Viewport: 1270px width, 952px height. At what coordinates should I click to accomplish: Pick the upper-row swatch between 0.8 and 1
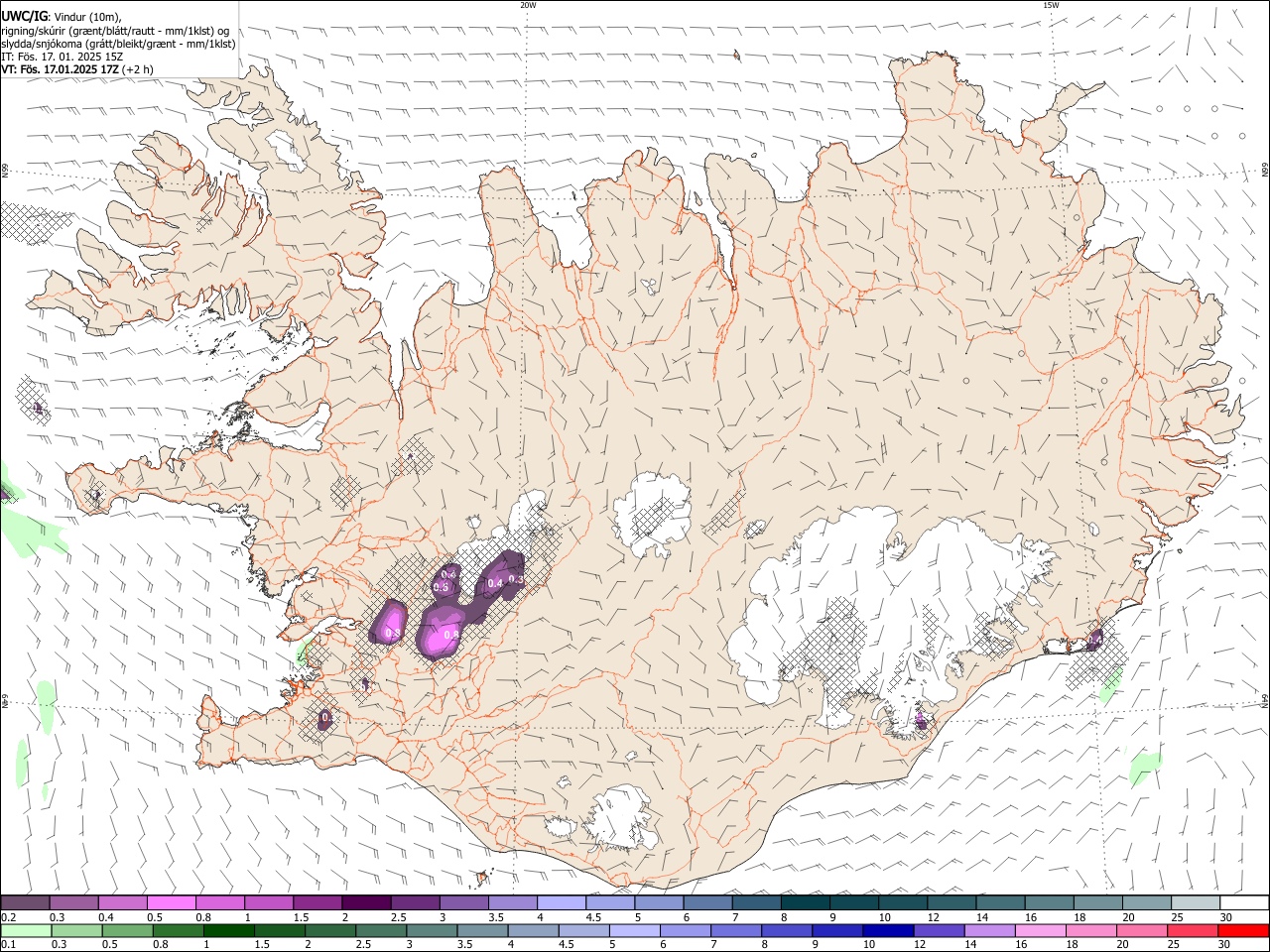tap(219, 902)
